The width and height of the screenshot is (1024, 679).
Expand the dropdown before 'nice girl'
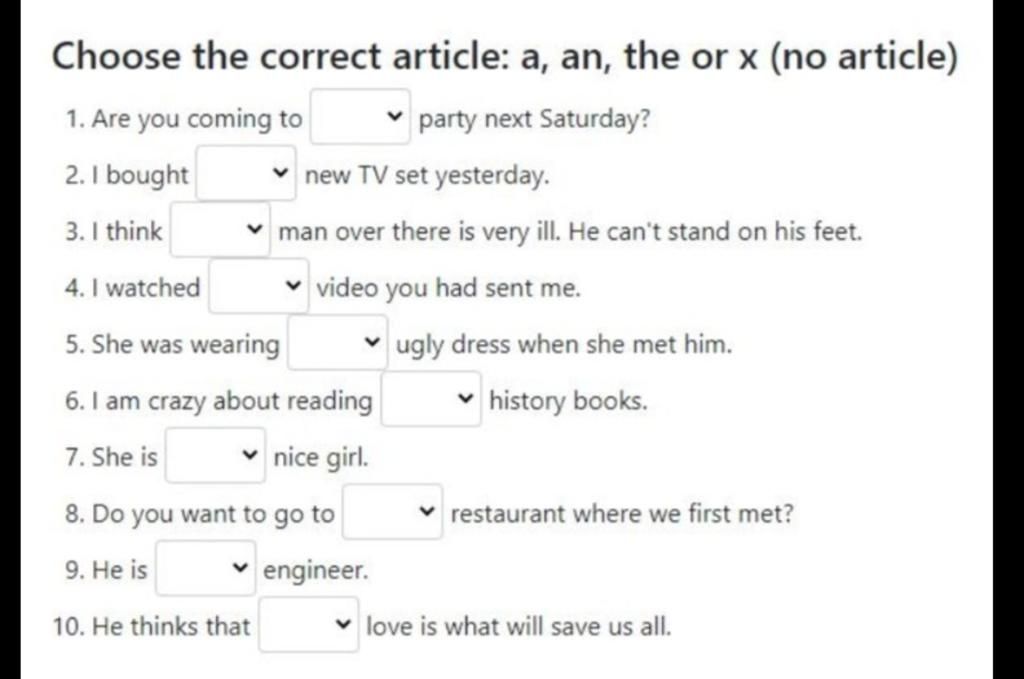point(216,456)
